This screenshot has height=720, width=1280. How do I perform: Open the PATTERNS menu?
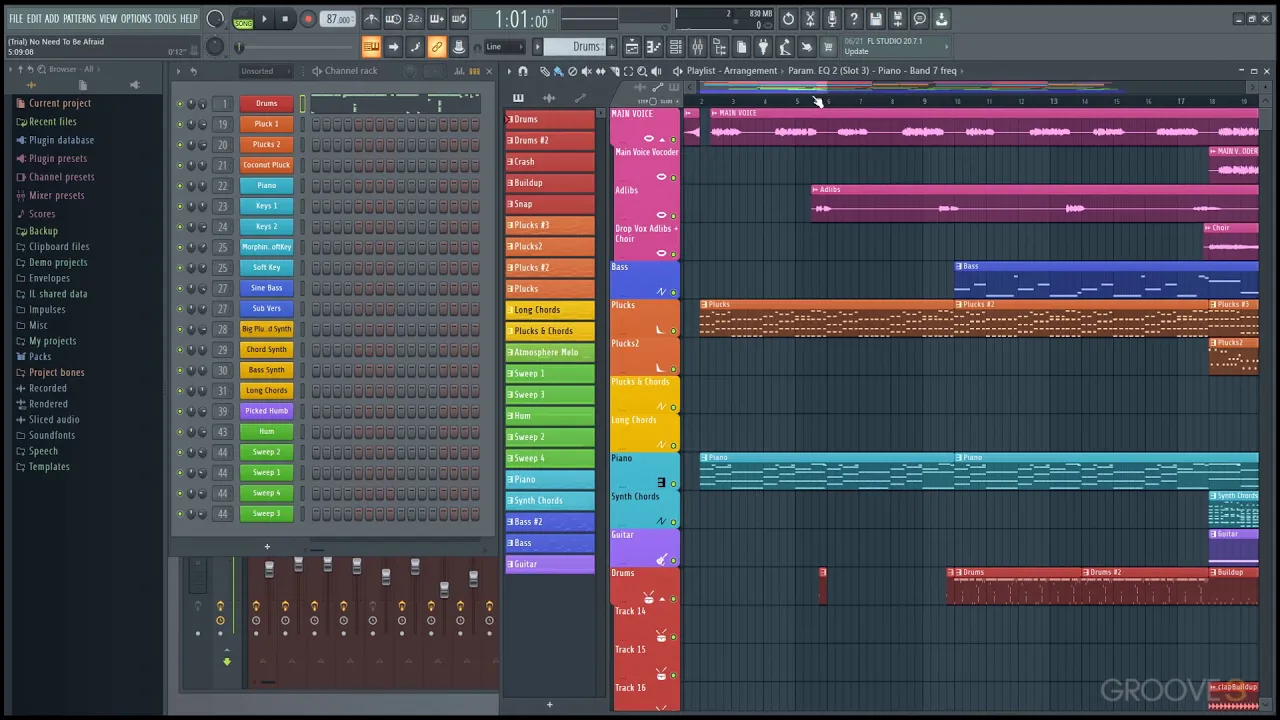[x=79, y=19]
